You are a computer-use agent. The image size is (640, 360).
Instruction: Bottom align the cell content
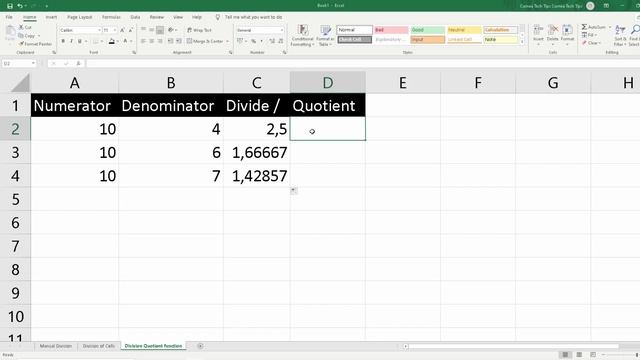coord(160,30)
